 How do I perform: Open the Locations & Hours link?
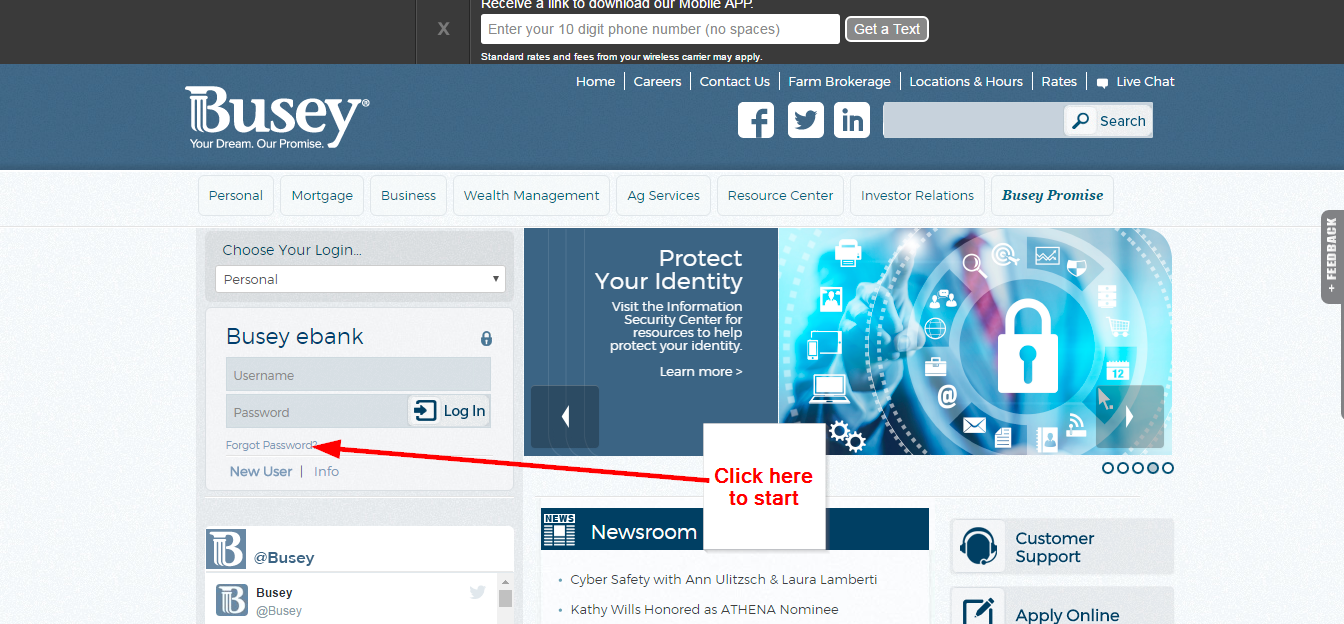click(x=966, y=82)
